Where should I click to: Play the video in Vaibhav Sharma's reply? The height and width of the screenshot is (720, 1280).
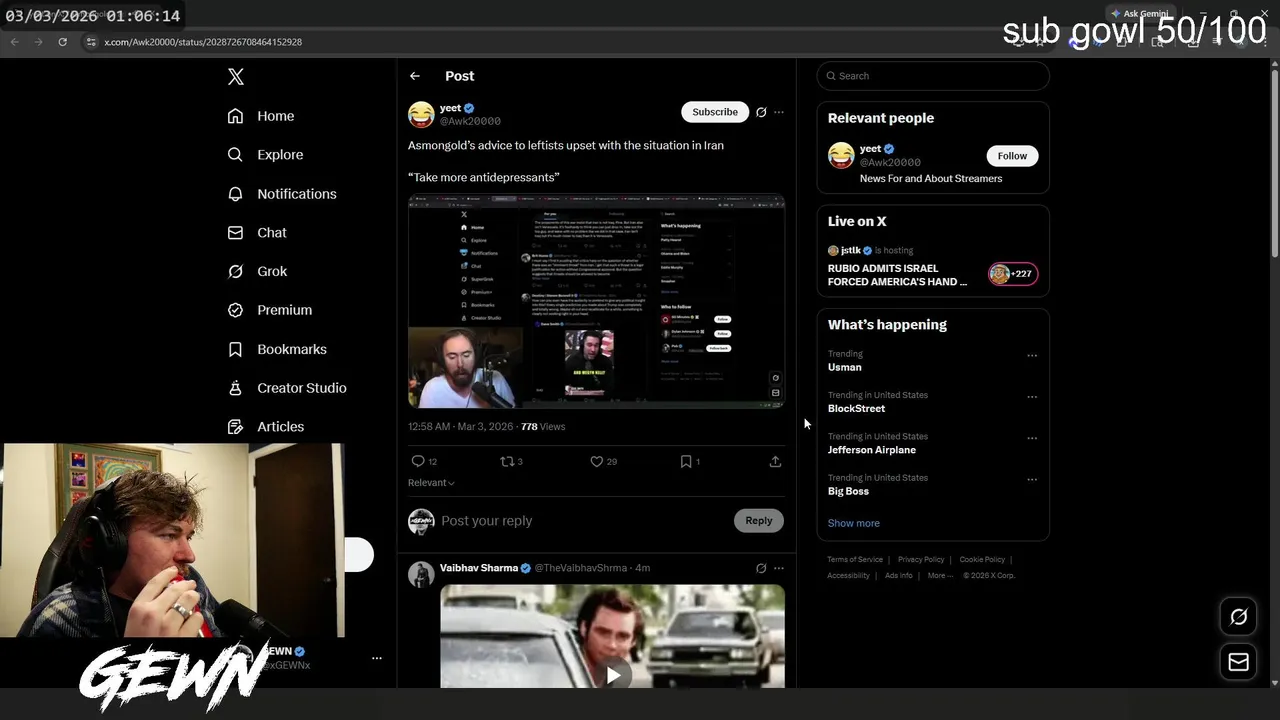point(613,675)
